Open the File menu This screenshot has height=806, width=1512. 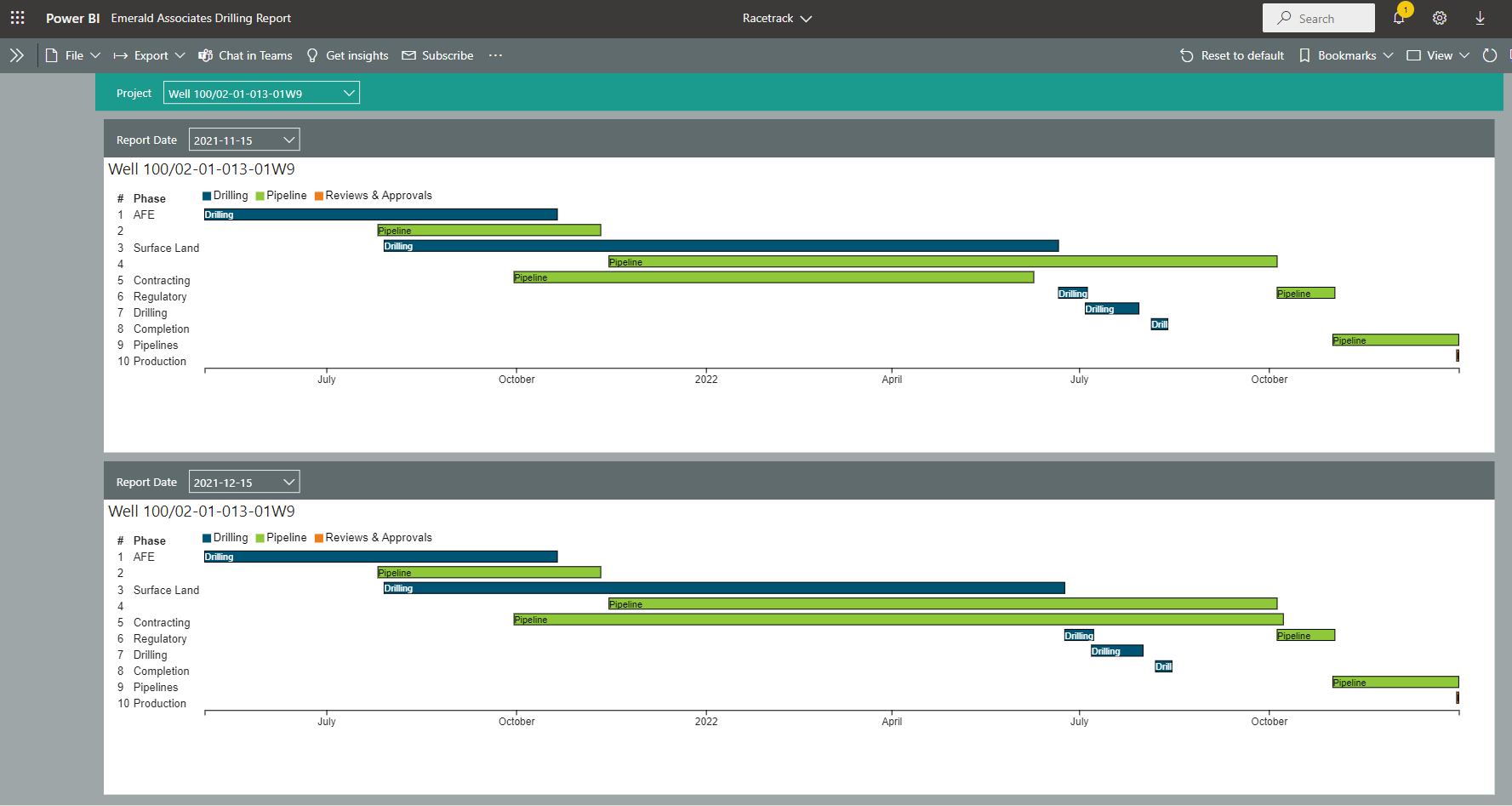point(73,55)
